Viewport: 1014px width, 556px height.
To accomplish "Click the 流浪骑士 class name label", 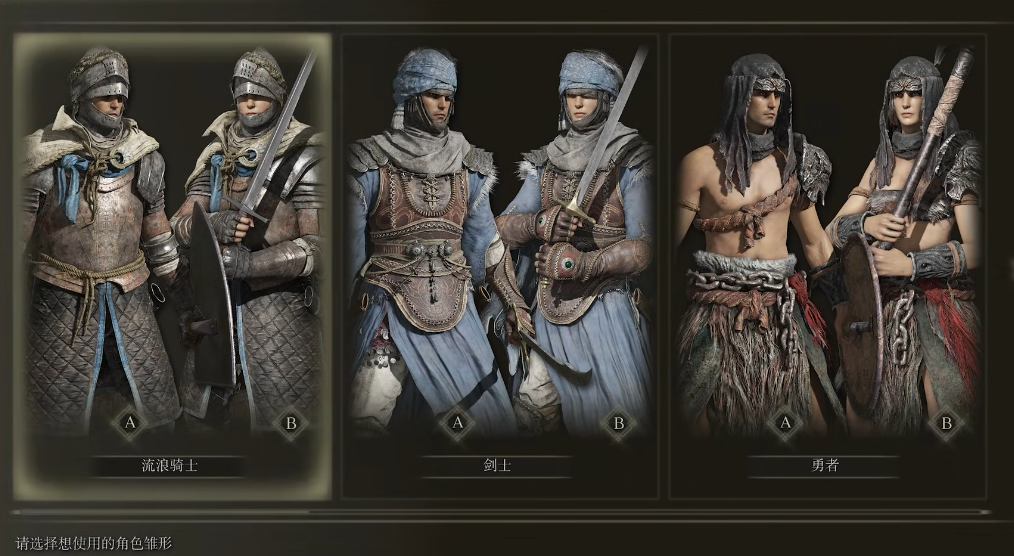I will (x=169, y=465).
